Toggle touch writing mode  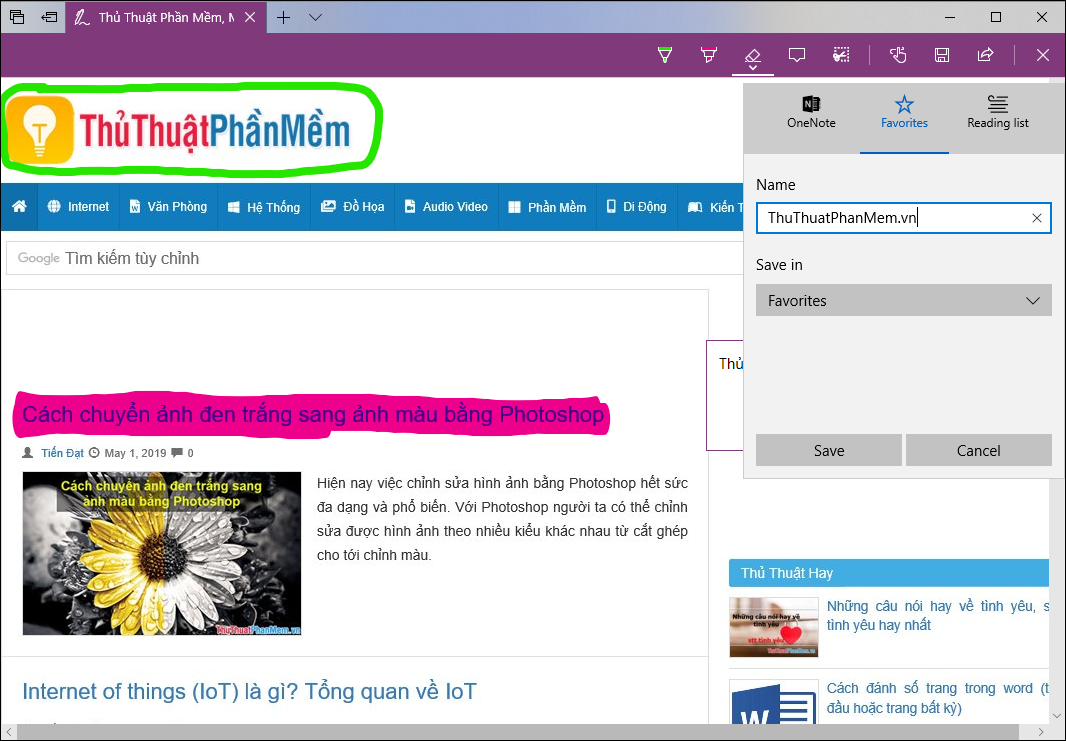click(x=897, y=55)
